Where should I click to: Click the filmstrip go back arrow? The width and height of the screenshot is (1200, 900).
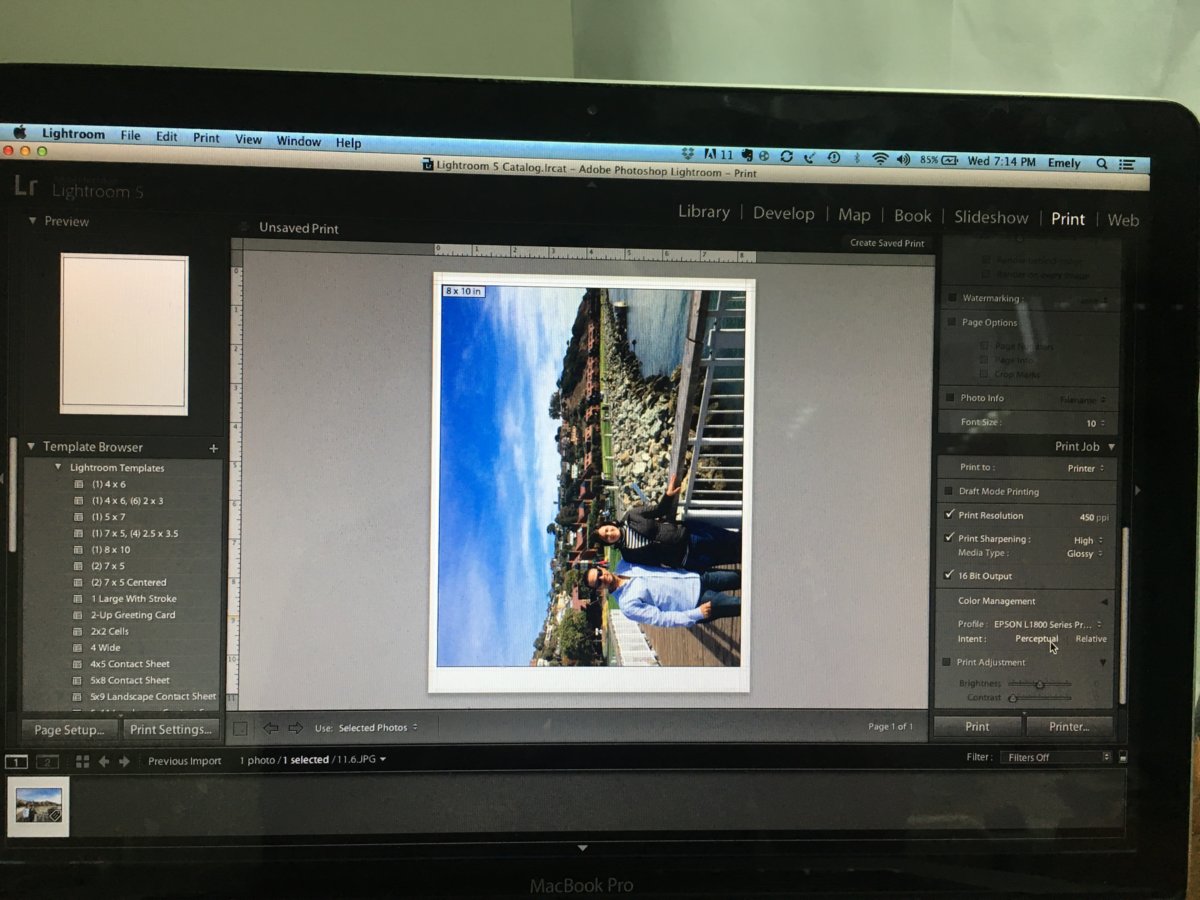coord(103,762)
